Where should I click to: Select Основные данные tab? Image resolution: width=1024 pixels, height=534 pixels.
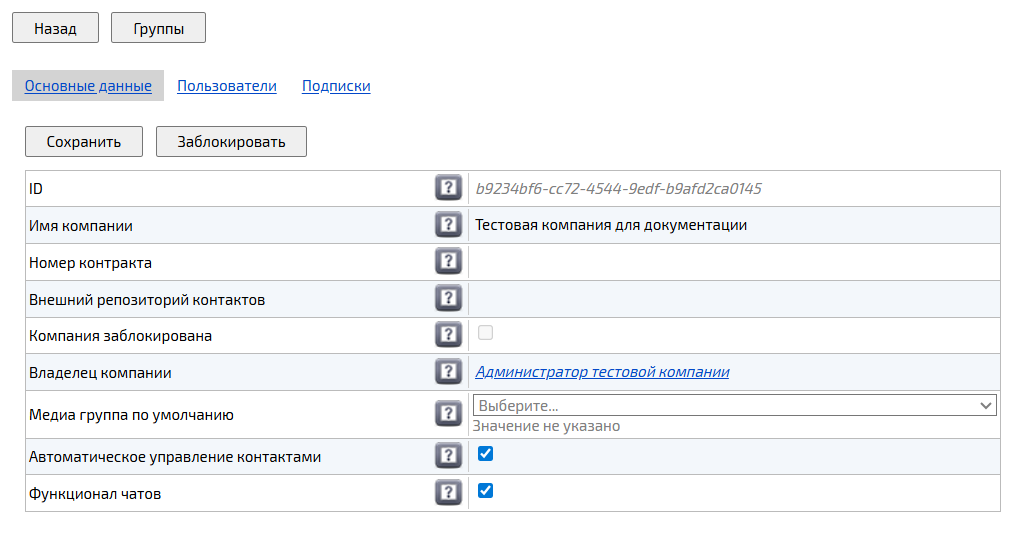coord(88,86)
